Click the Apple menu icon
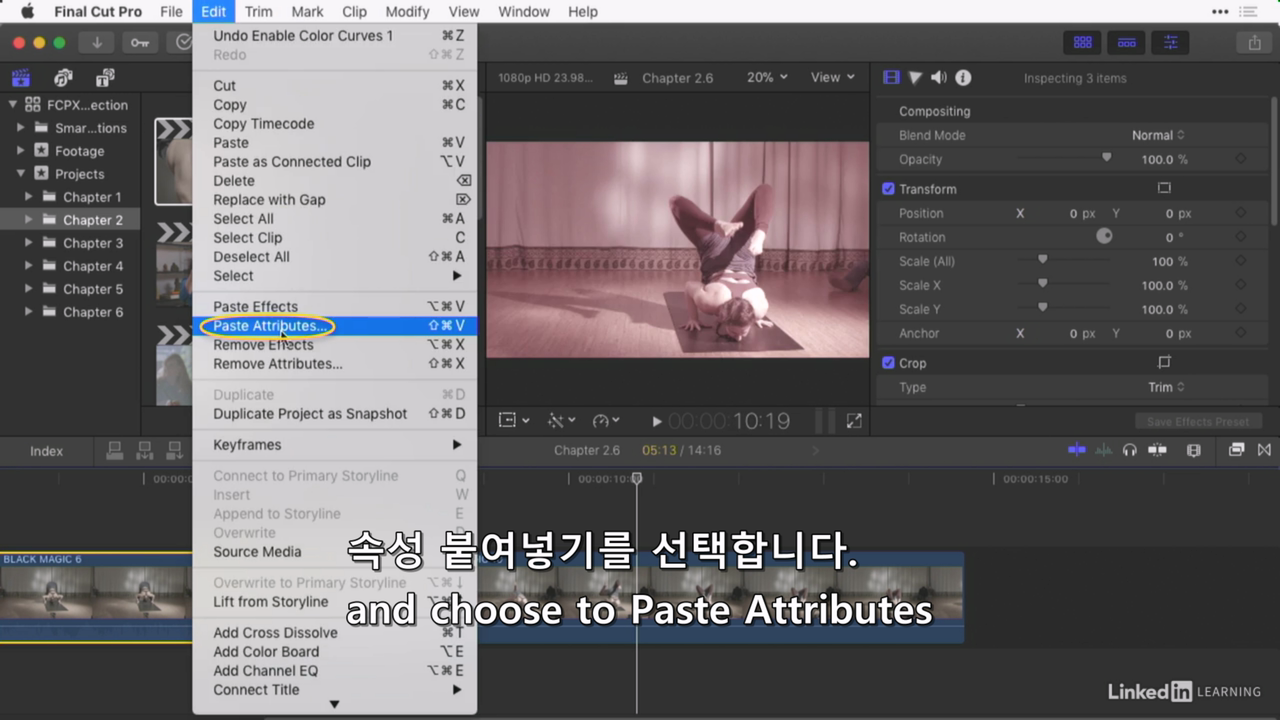This screenshot has width=1280, height=720. [x=27, y=12]
